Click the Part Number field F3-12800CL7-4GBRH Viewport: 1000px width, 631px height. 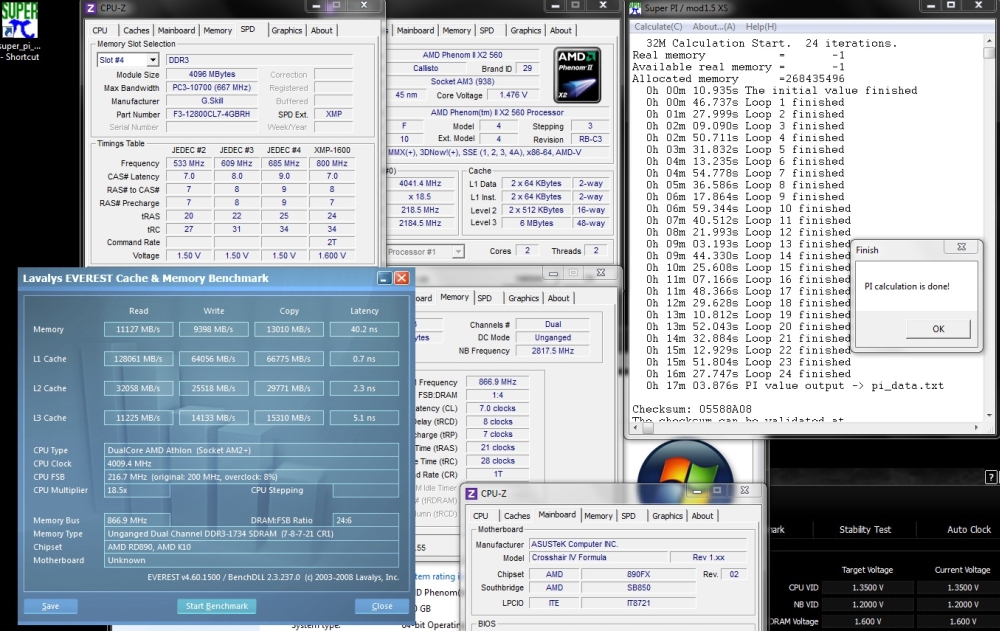[212, 114]
